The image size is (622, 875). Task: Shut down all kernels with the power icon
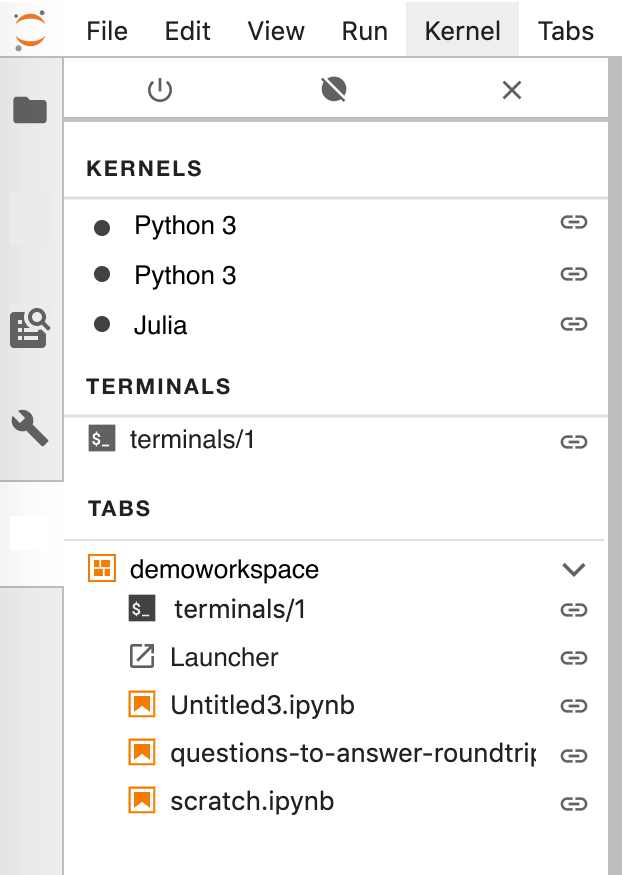point(161,89)
